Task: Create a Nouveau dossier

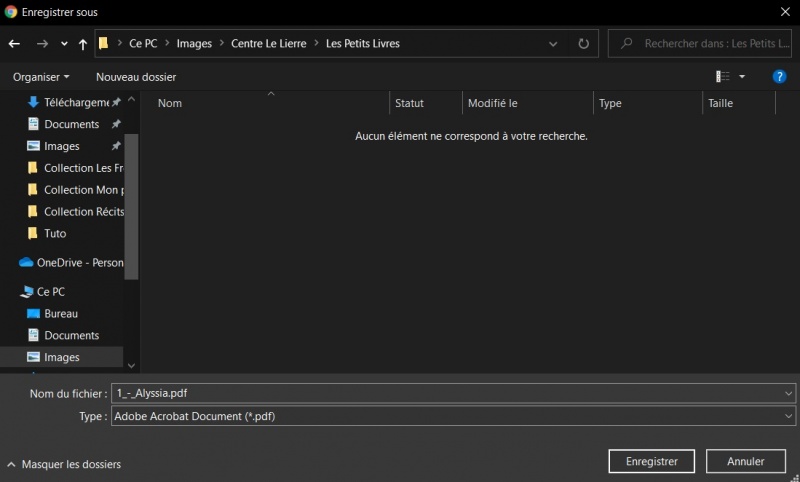Action: point(136,76)
